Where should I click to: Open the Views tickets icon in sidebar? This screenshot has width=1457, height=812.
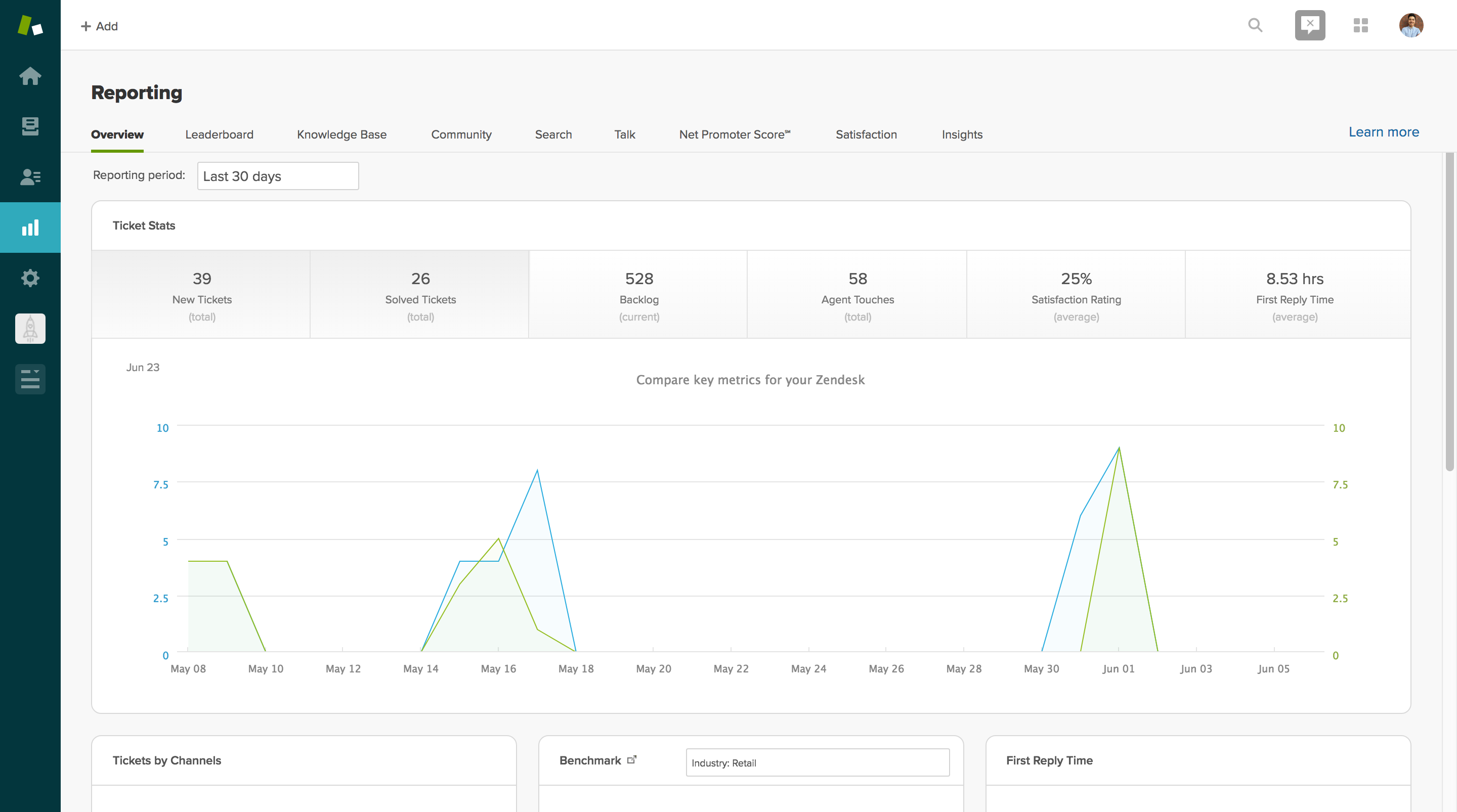[30, 126]
